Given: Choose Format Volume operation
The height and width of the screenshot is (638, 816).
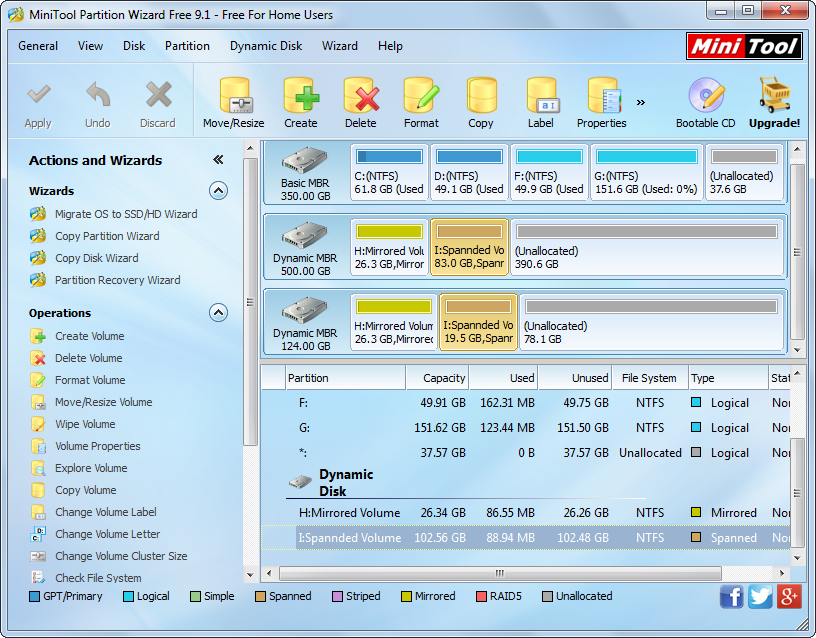Looking at the screenshot, I should coord(90,380).
